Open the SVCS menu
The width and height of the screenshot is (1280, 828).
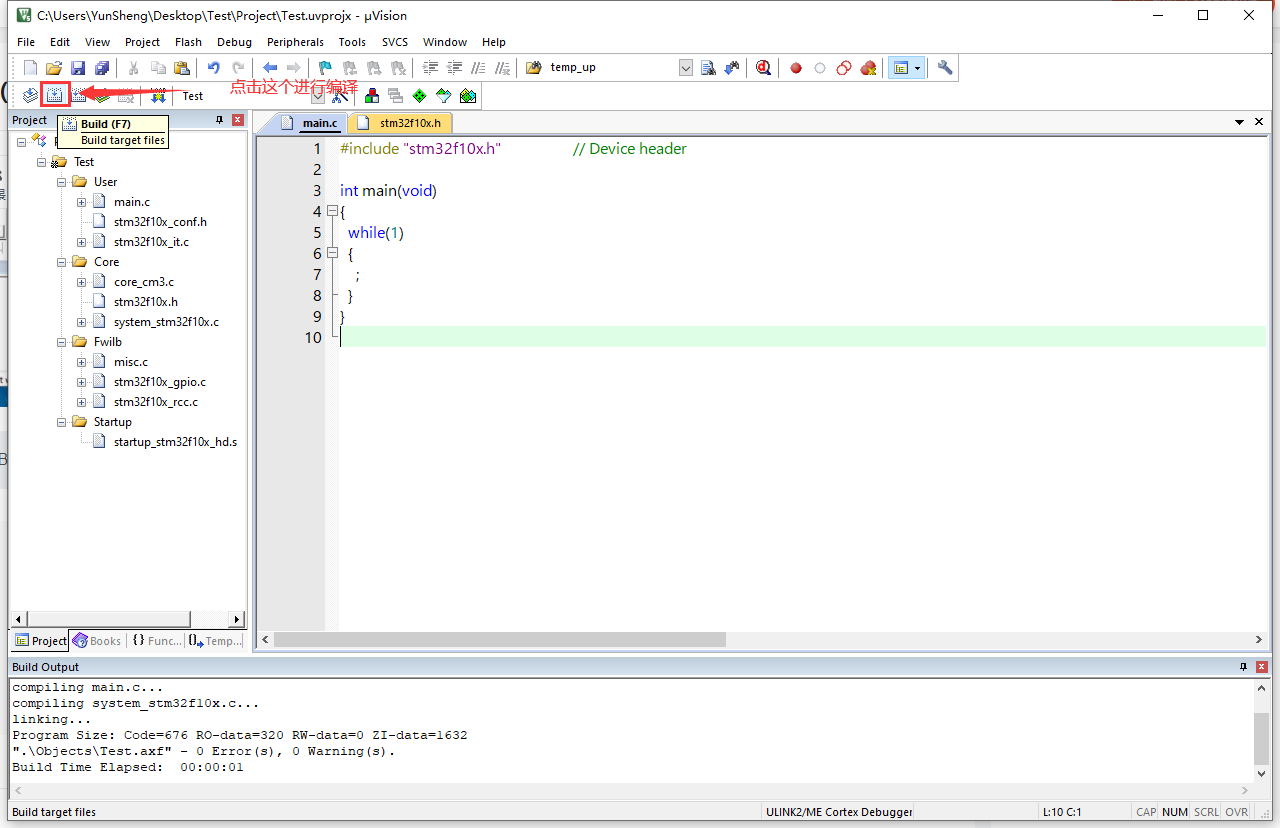point(395,42)
